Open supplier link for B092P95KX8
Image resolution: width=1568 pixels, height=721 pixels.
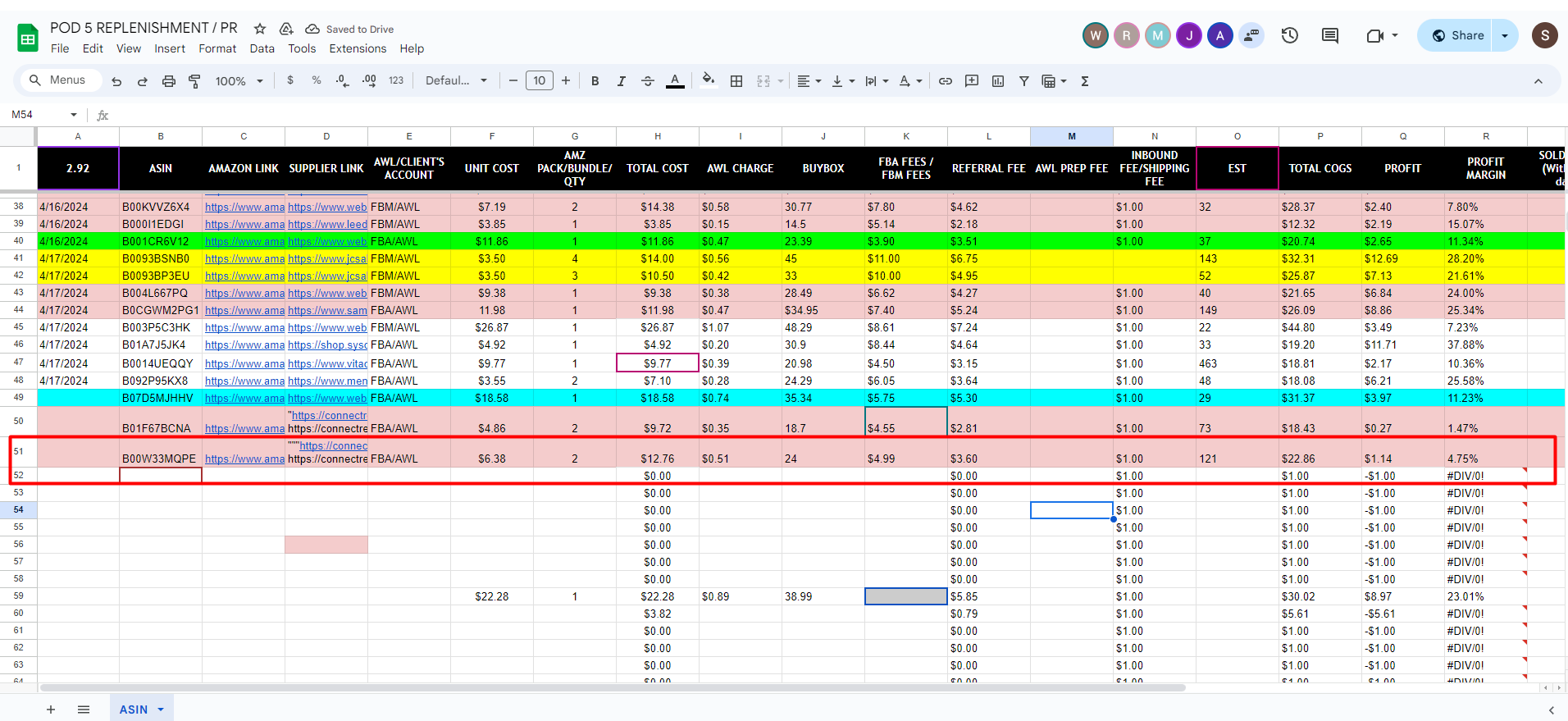point(327,381)
